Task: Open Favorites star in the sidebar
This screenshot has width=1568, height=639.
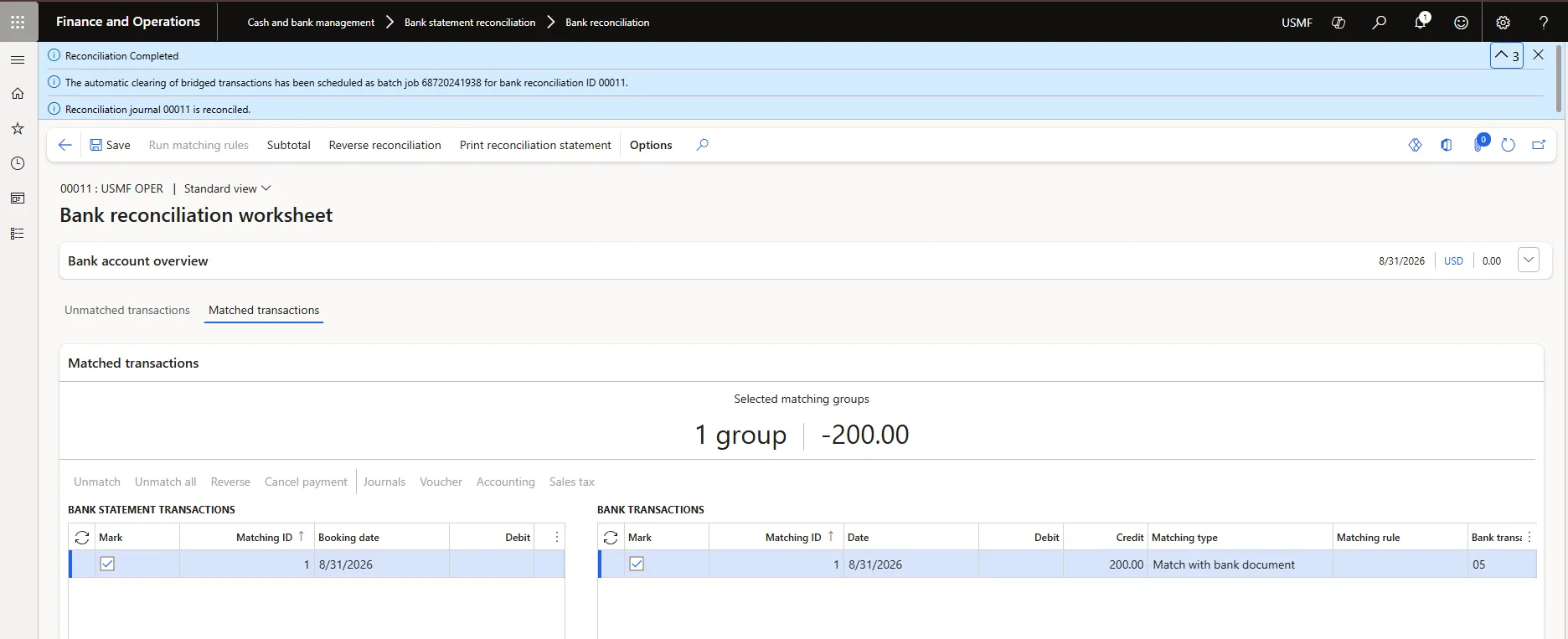Action: (18, 128)
